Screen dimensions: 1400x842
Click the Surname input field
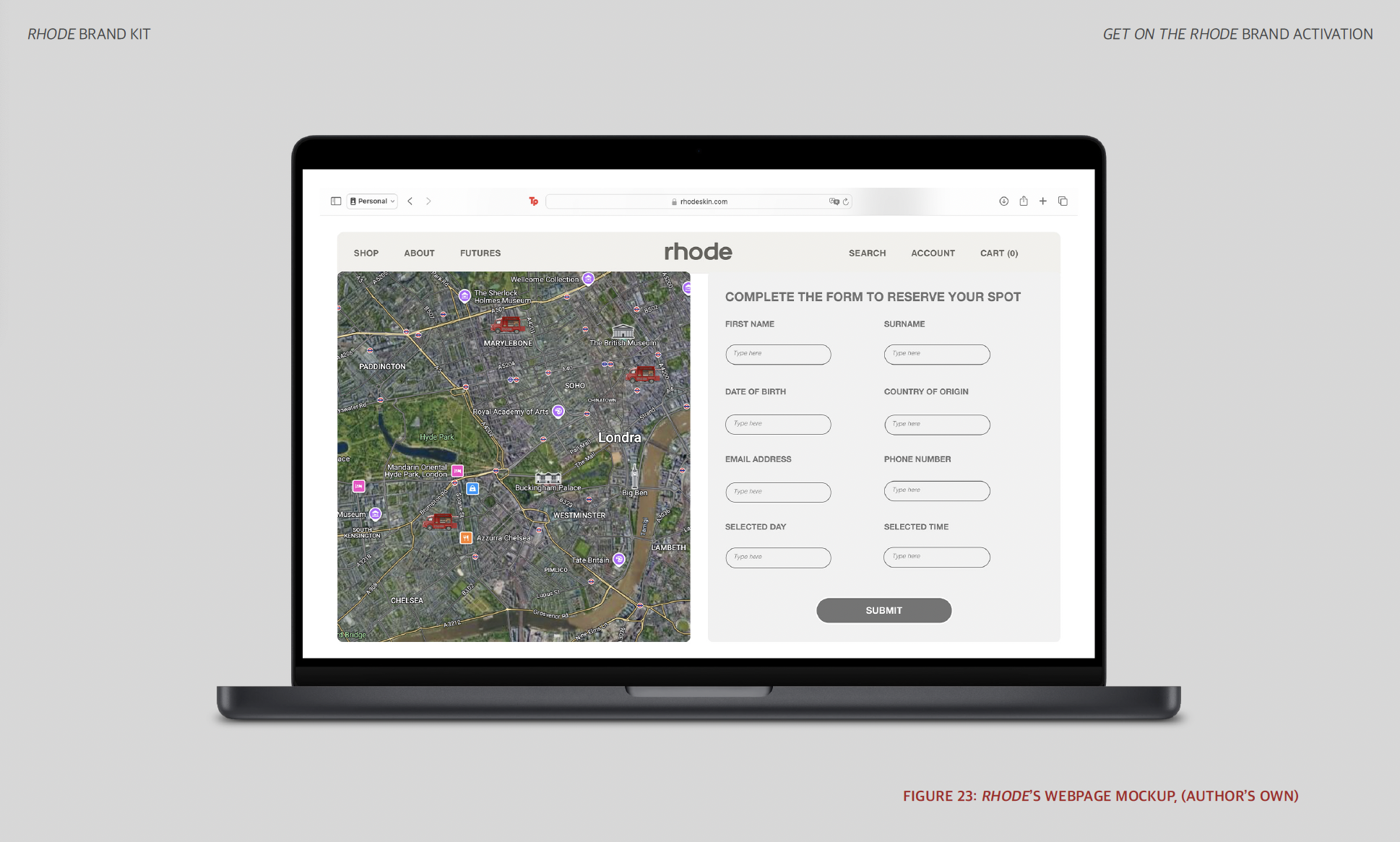(x=937, y=354)
